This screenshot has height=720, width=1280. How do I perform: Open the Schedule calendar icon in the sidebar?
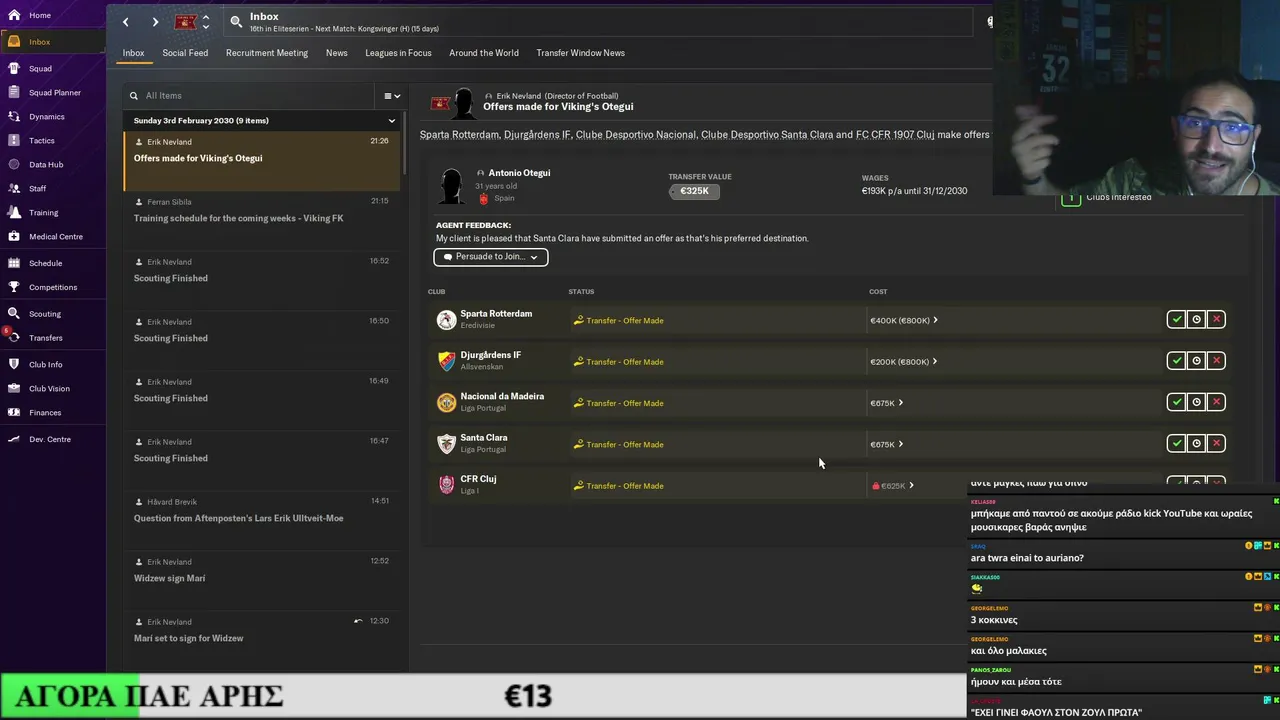14,263
